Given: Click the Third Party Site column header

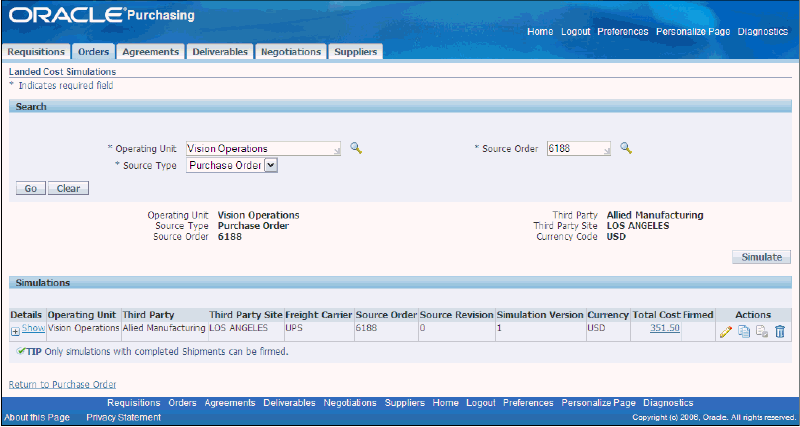Looking at the screenshot, I should coord(246,315).
